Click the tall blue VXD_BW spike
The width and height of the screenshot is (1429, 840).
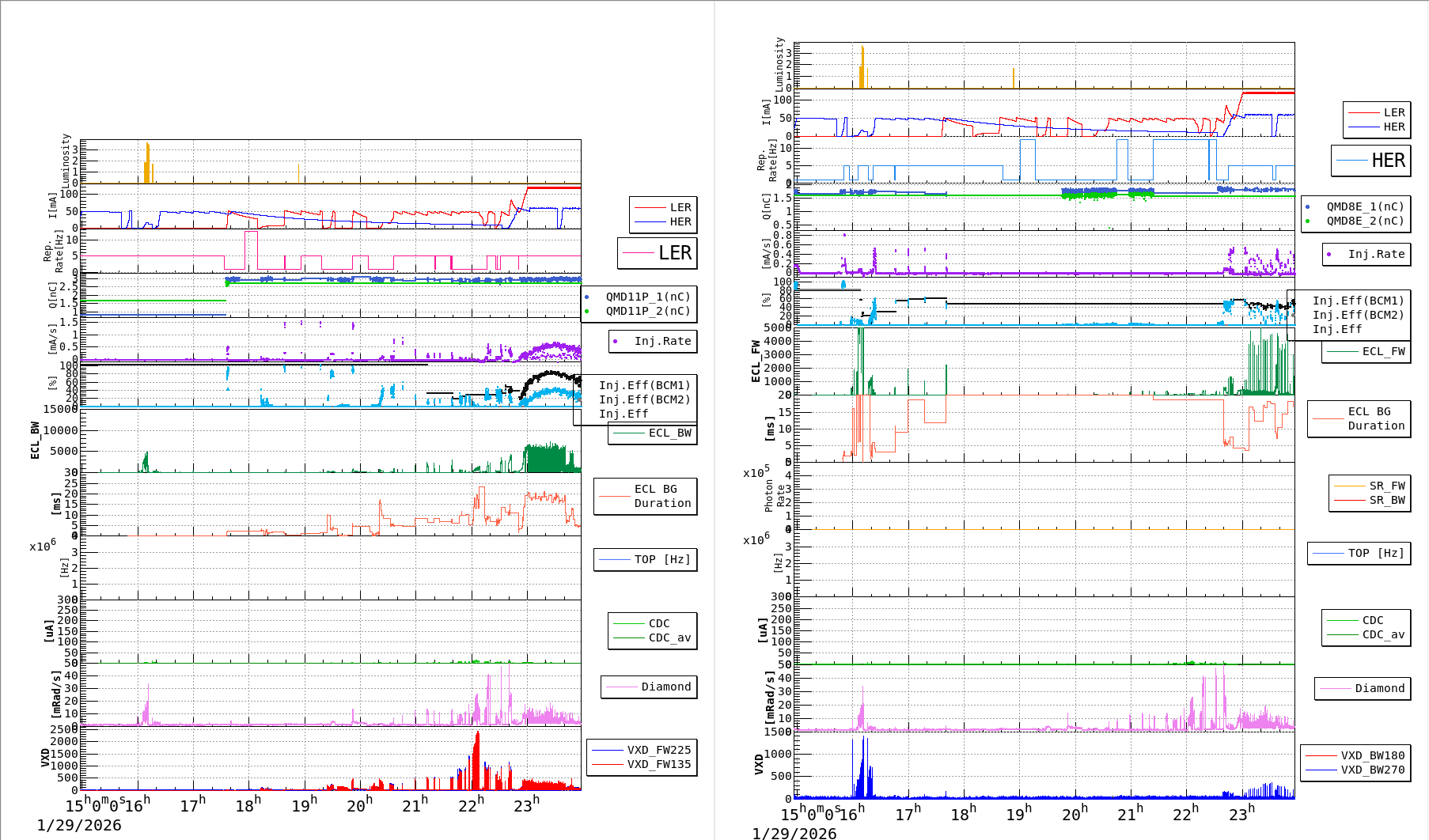864,767
